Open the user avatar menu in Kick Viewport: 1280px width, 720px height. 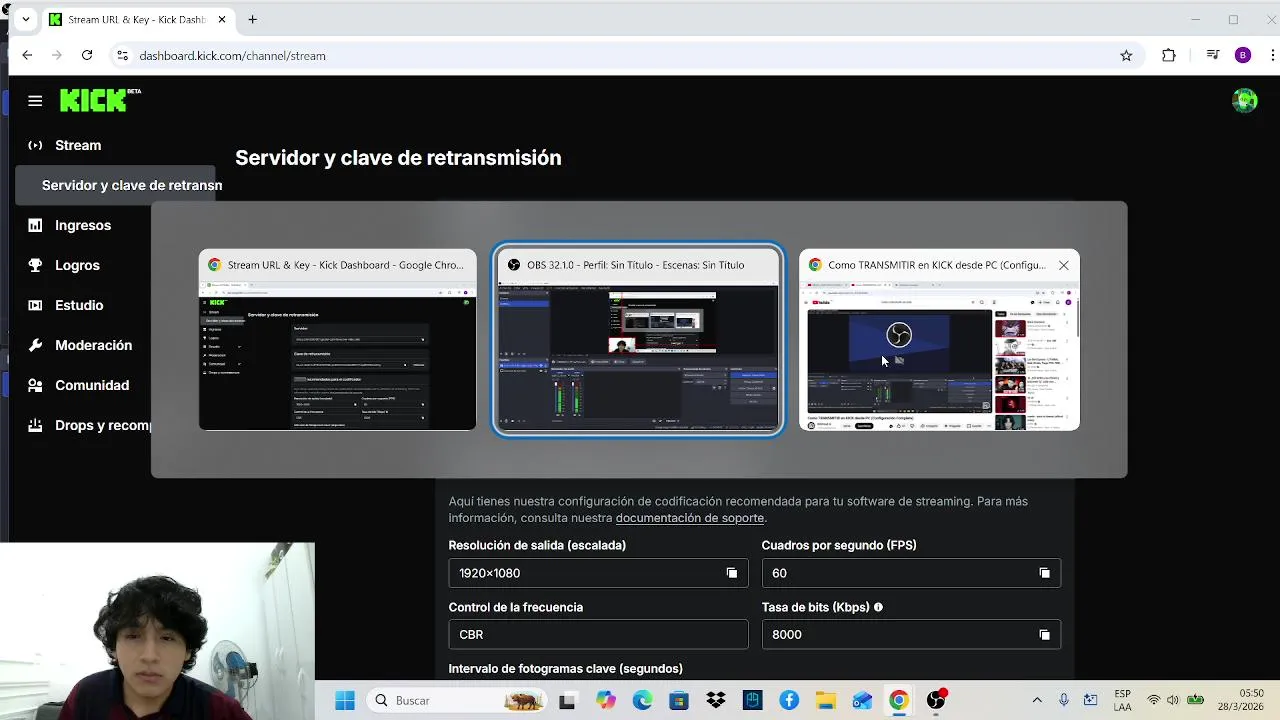pos(1245,100)
